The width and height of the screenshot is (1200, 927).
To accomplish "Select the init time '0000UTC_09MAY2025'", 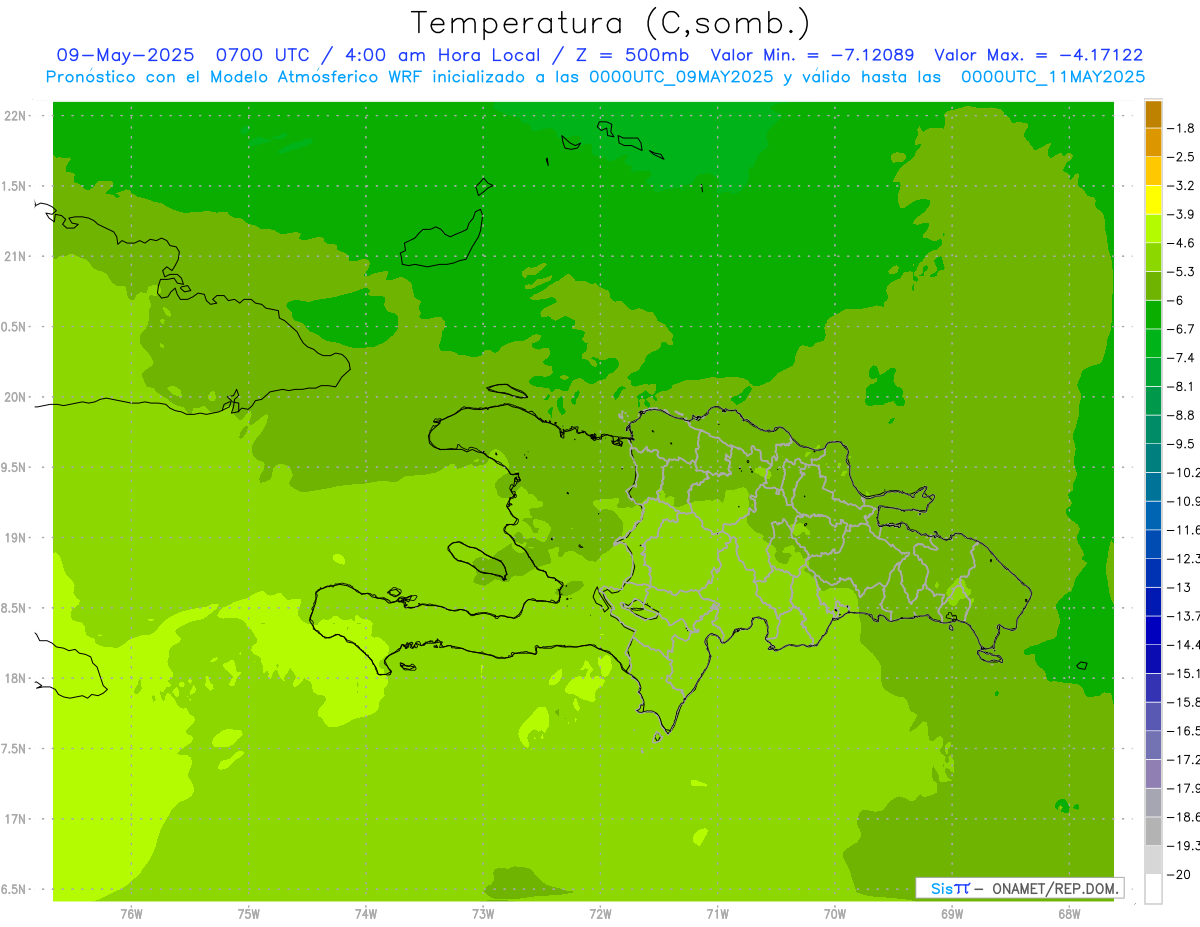I will 681,77.
